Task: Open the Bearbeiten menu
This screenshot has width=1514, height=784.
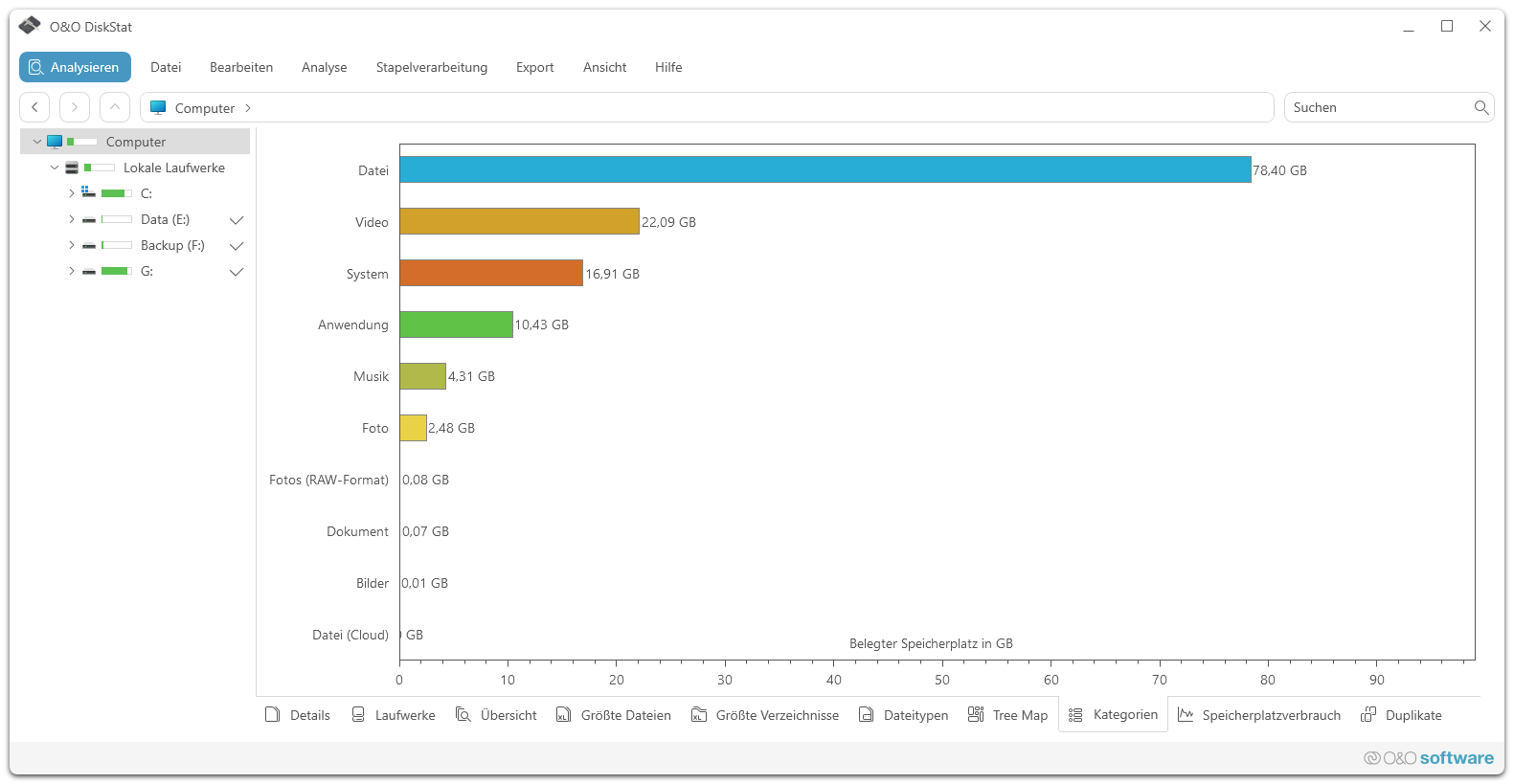Action: (x=241, y=67)
